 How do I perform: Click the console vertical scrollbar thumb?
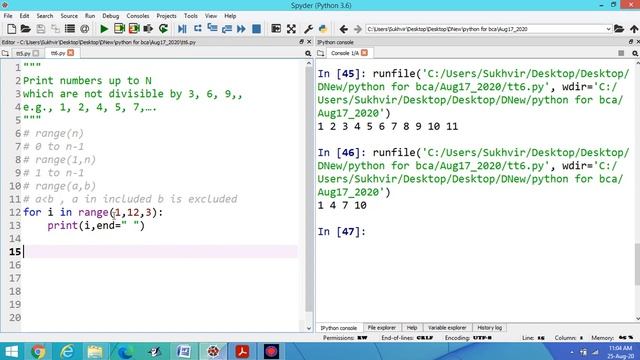pyautogui.click(x=638, y=264)
